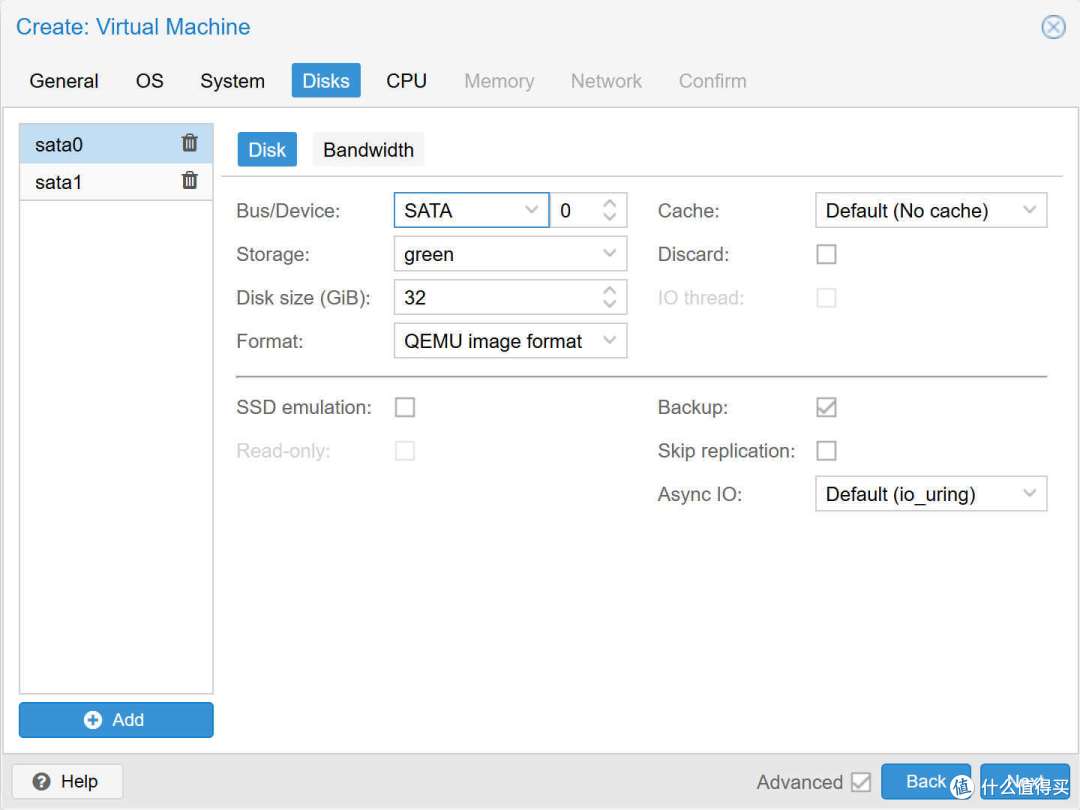The width and height of the screenshot is (1080, 810).
Task: Delete the sata1 disk with trash icon
Action: click(189, 181)
